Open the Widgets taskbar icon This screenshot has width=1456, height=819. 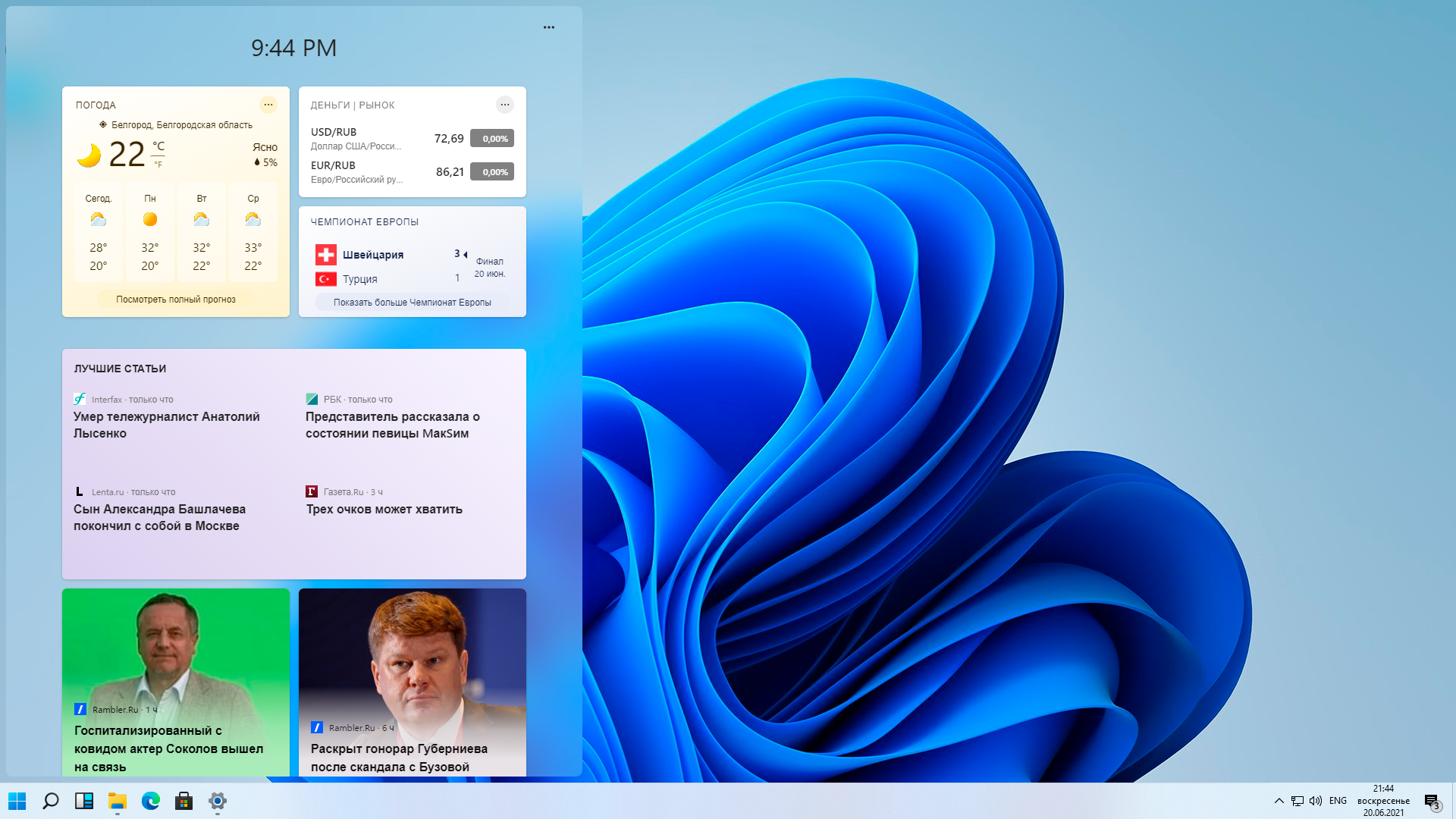pos(84,801)
